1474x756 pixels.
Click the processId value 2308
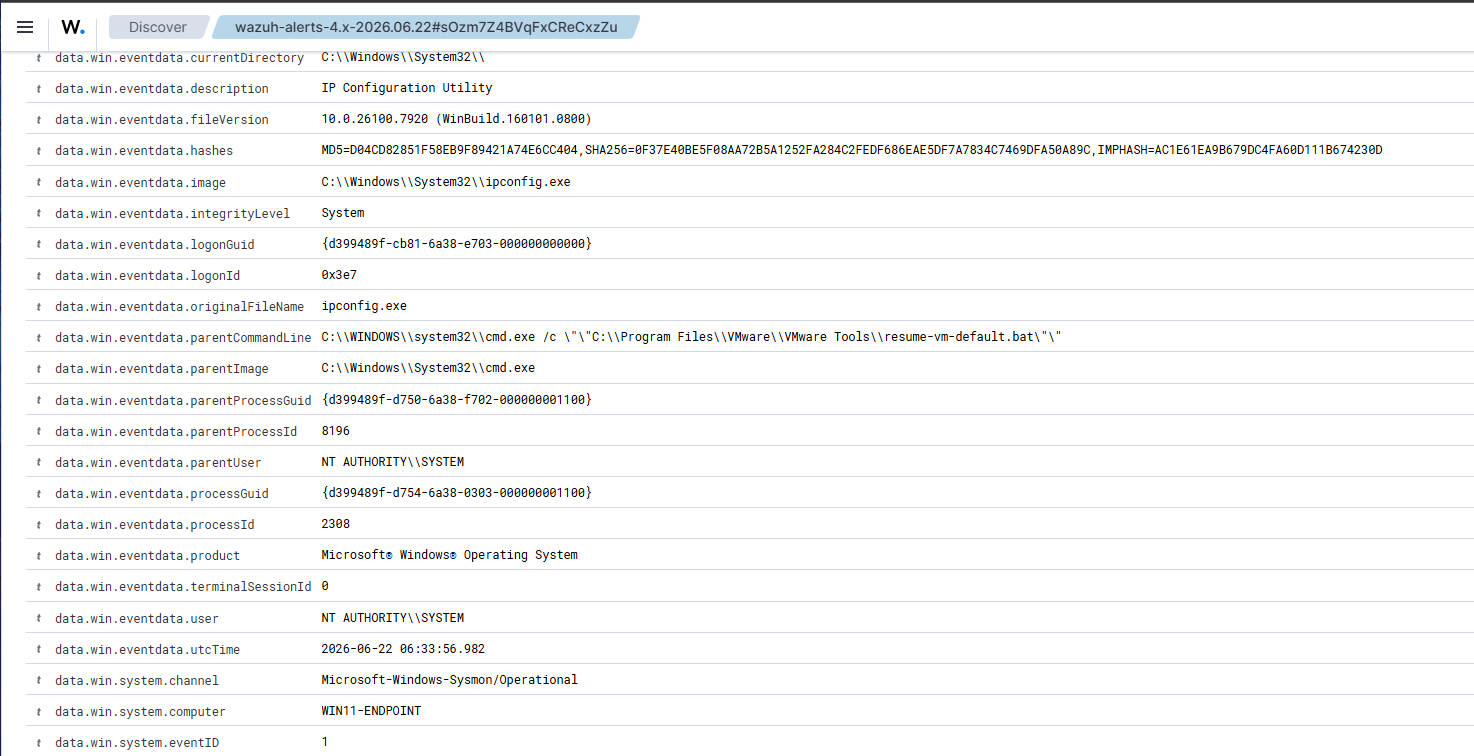pyautogui.click(x=336, y=524)
